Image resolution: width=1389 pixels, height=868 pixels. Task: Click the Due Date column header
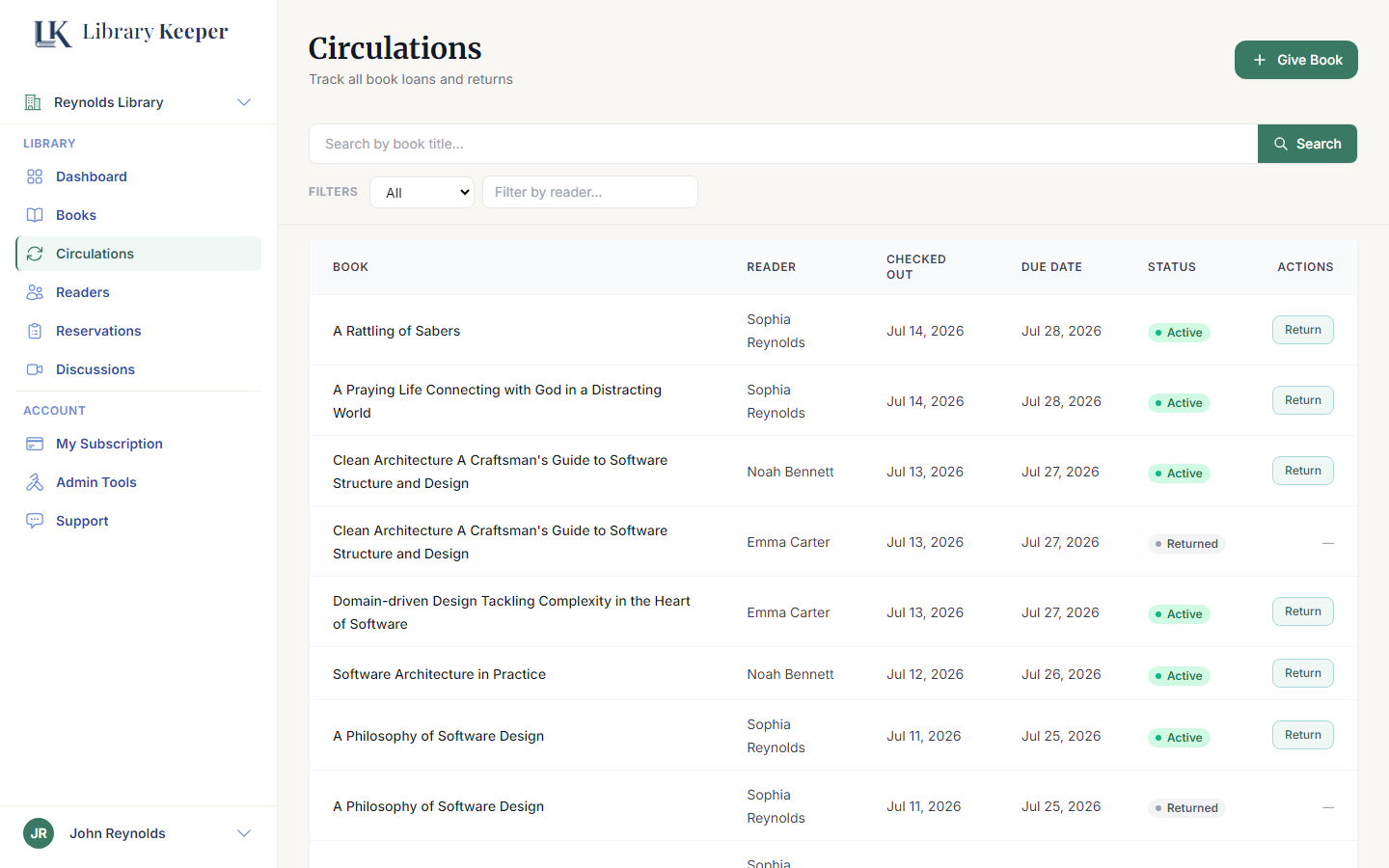pyautogui.click(x=1051, y=267)
